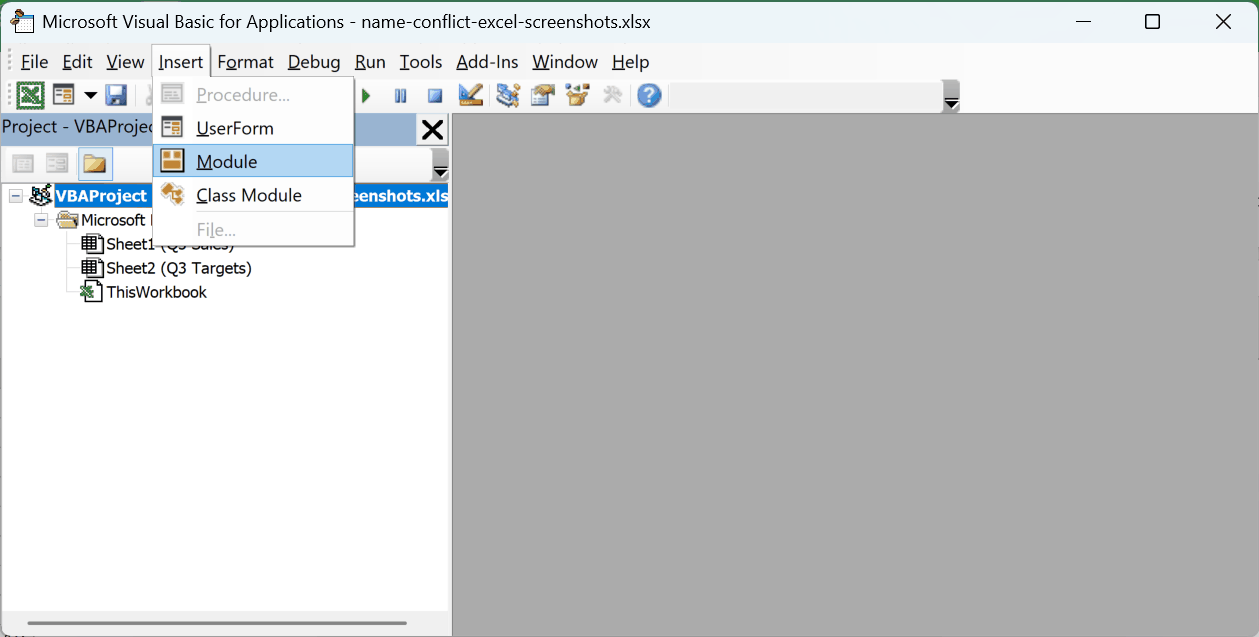The height and width of the screenshot is (637, 1259).
Task: Open the Format menu
Action: (x=245, y=62)
